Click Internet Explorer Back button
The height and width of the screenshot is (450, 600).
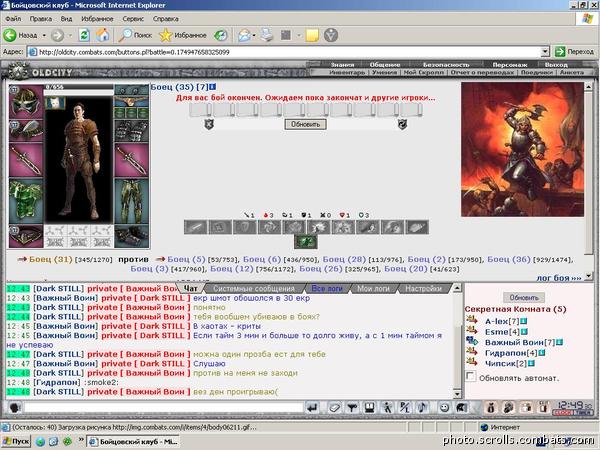tap(21, 35)
